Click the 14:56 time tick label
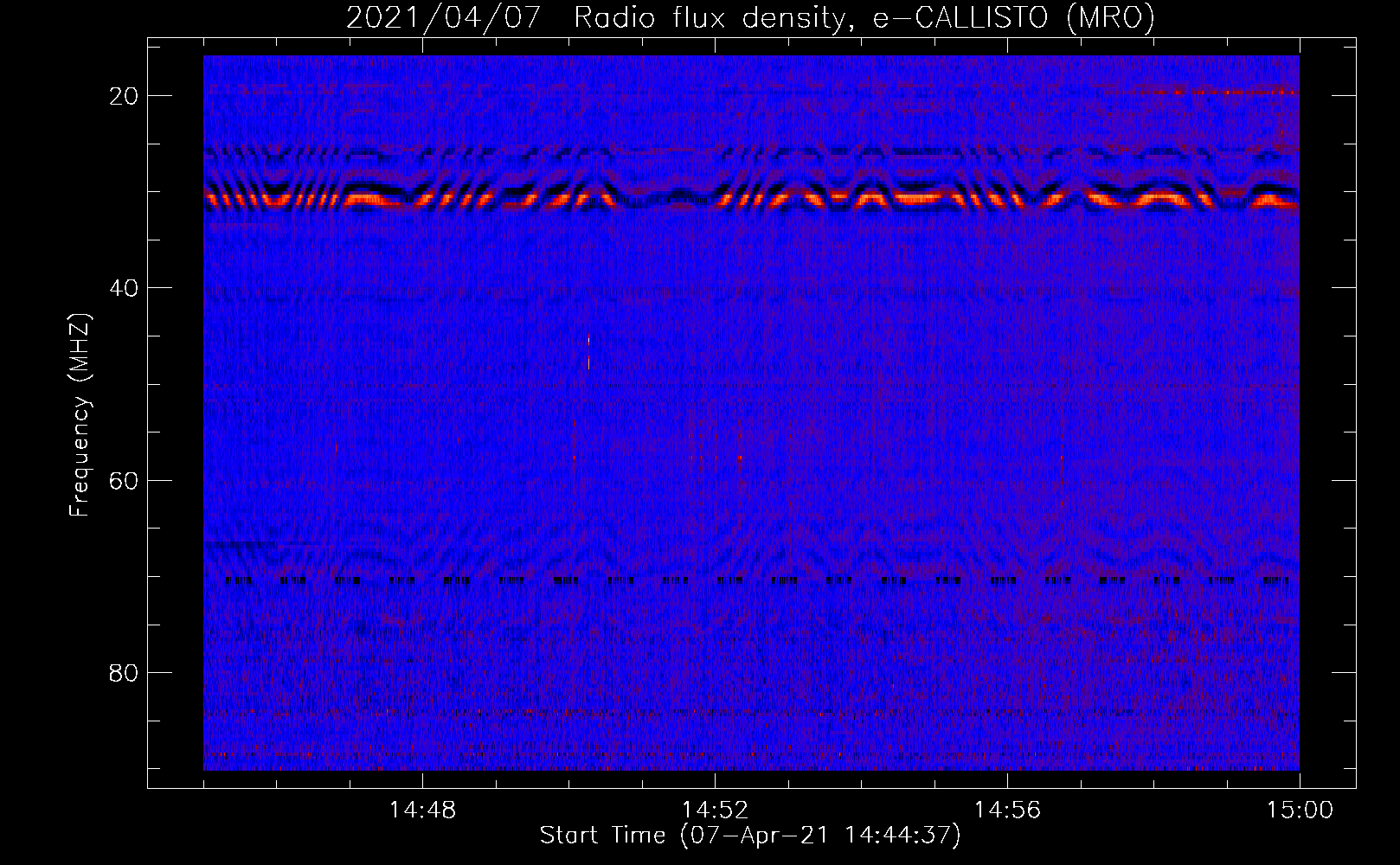 tap(1007, 811)
